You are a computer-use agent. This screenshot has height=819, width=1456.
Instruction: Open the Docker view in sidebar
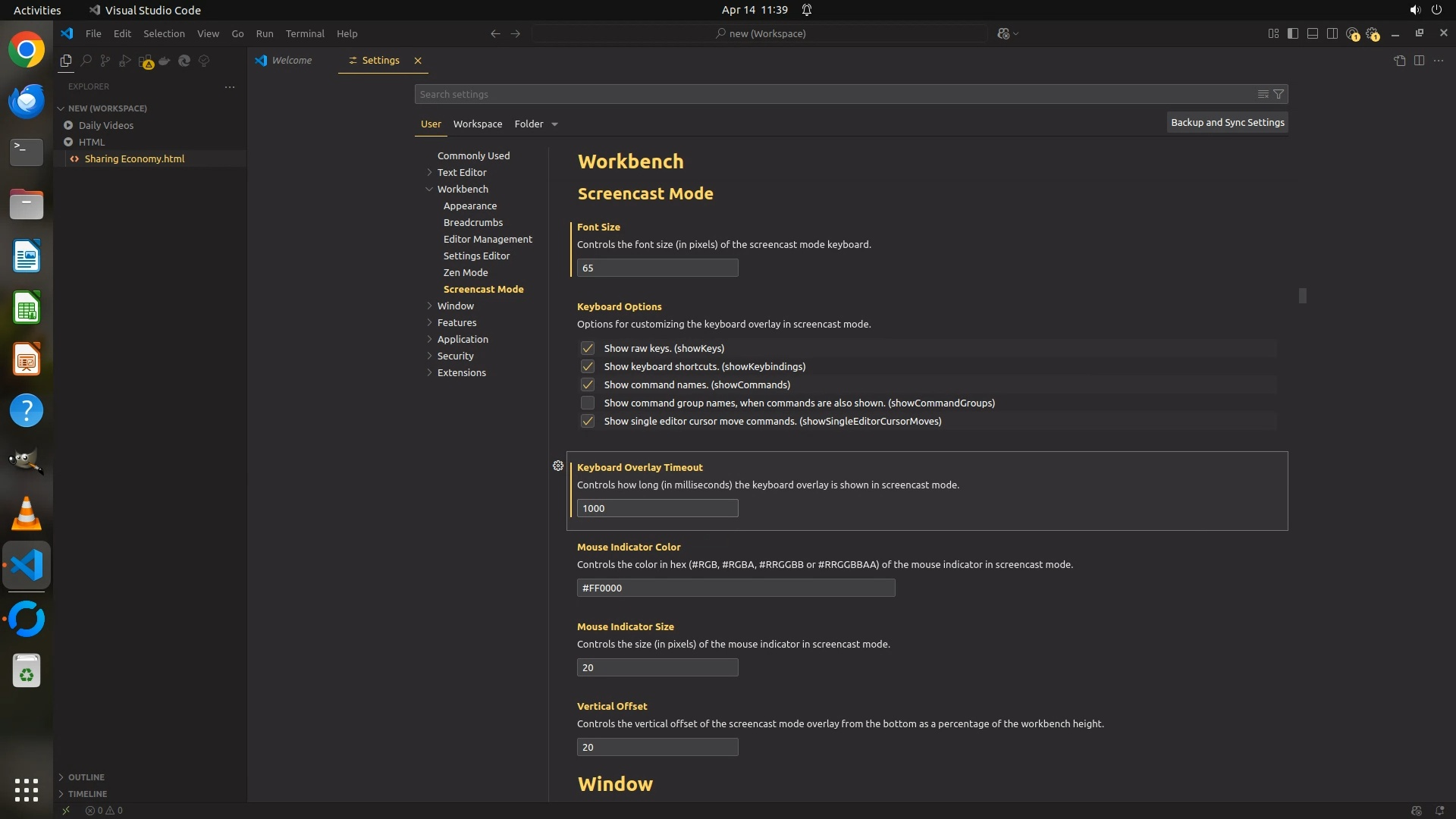165,61
